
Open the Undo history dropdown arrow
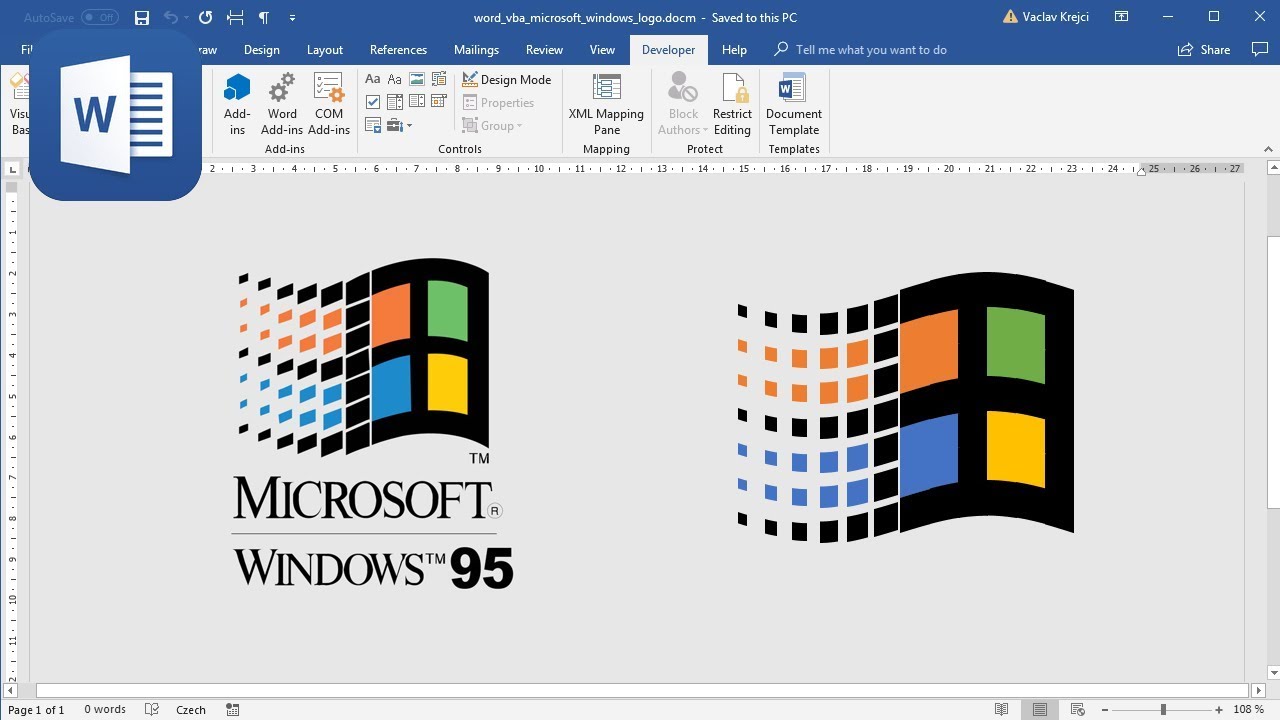[x=186, y=18]
